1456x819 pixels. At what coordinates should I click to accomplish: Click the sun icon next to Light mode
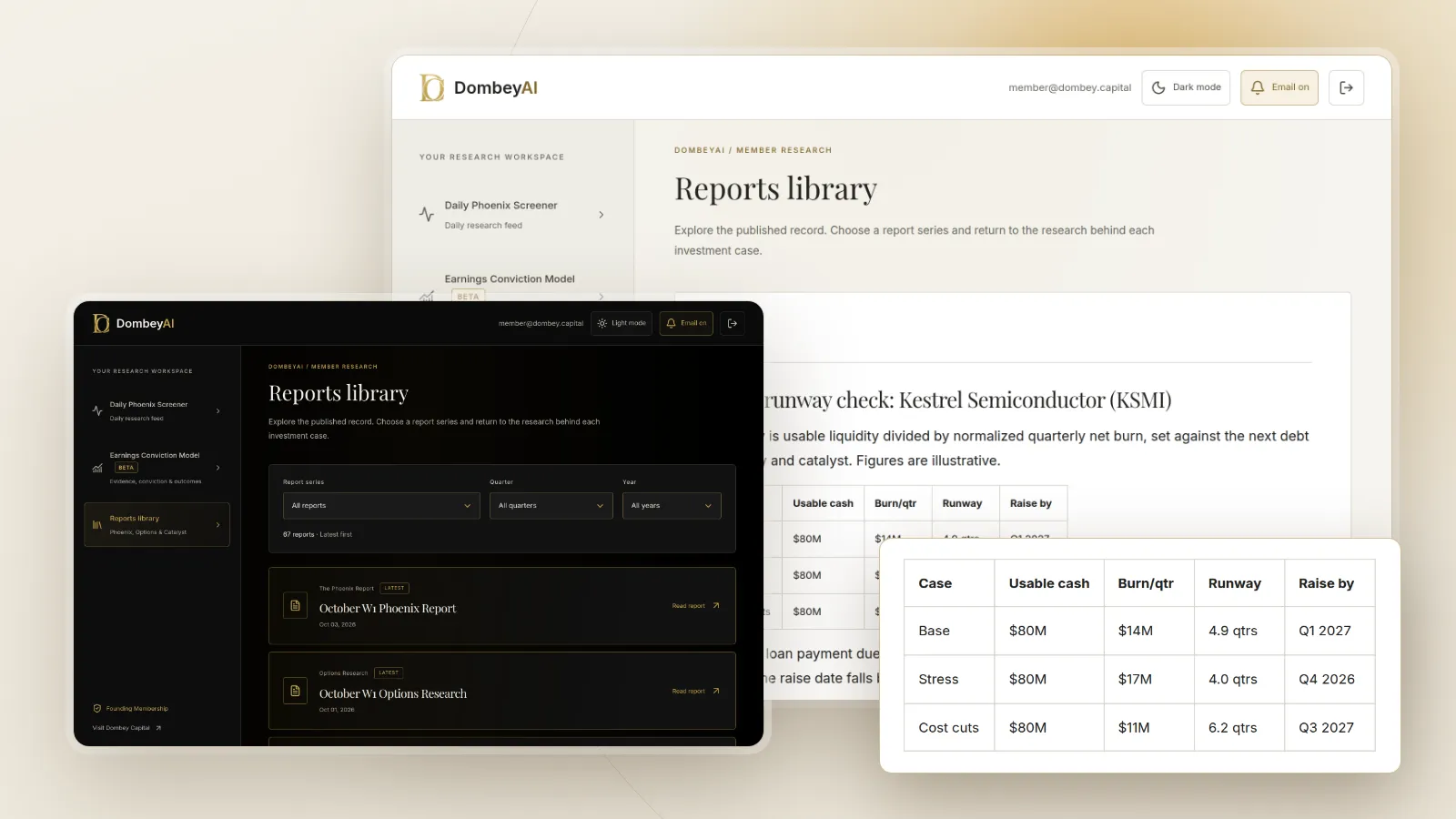point(602,323)
